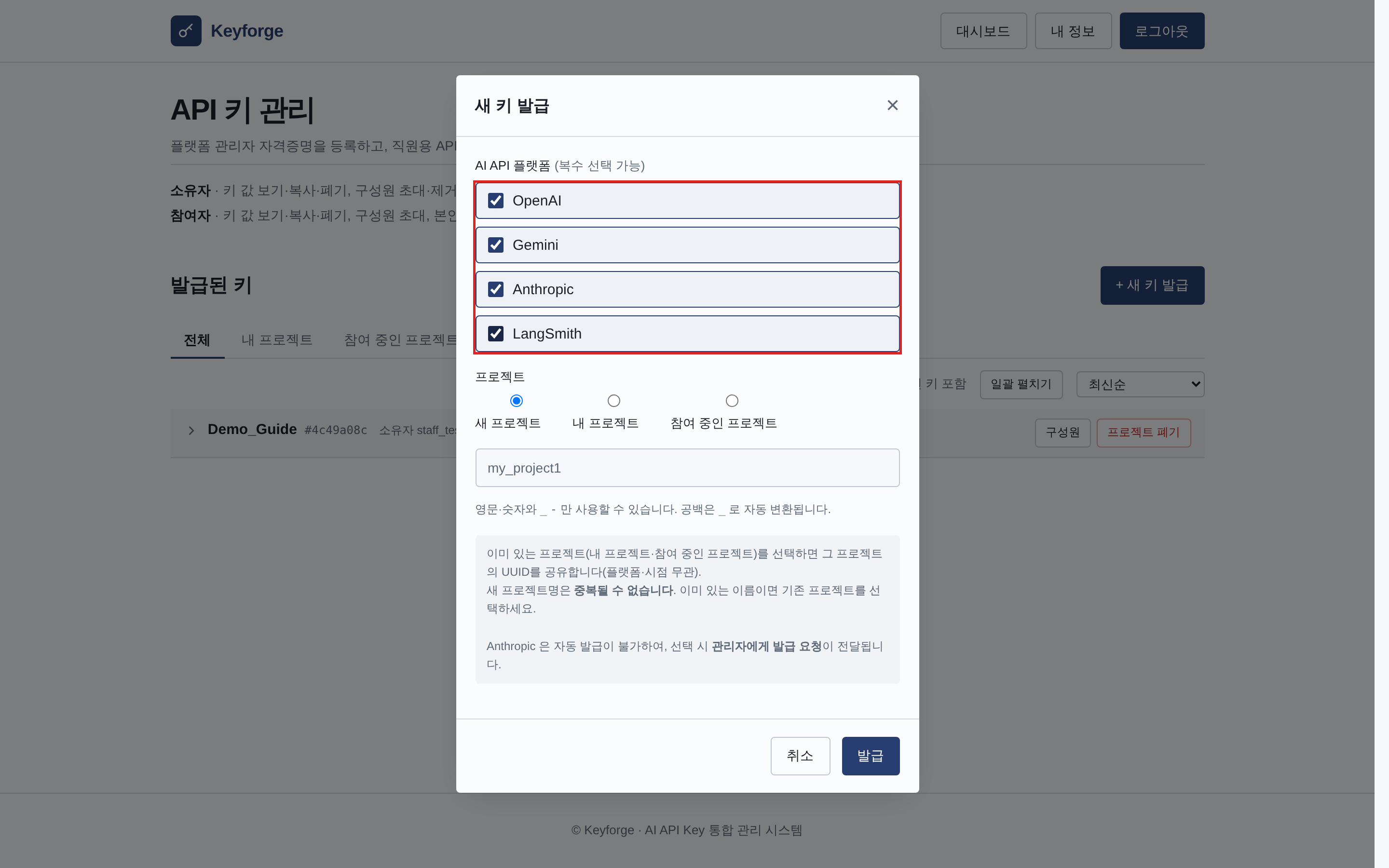
Task: Click the project ID #4c49a08c
Action: pyautogui.click(x=336, y=430)
